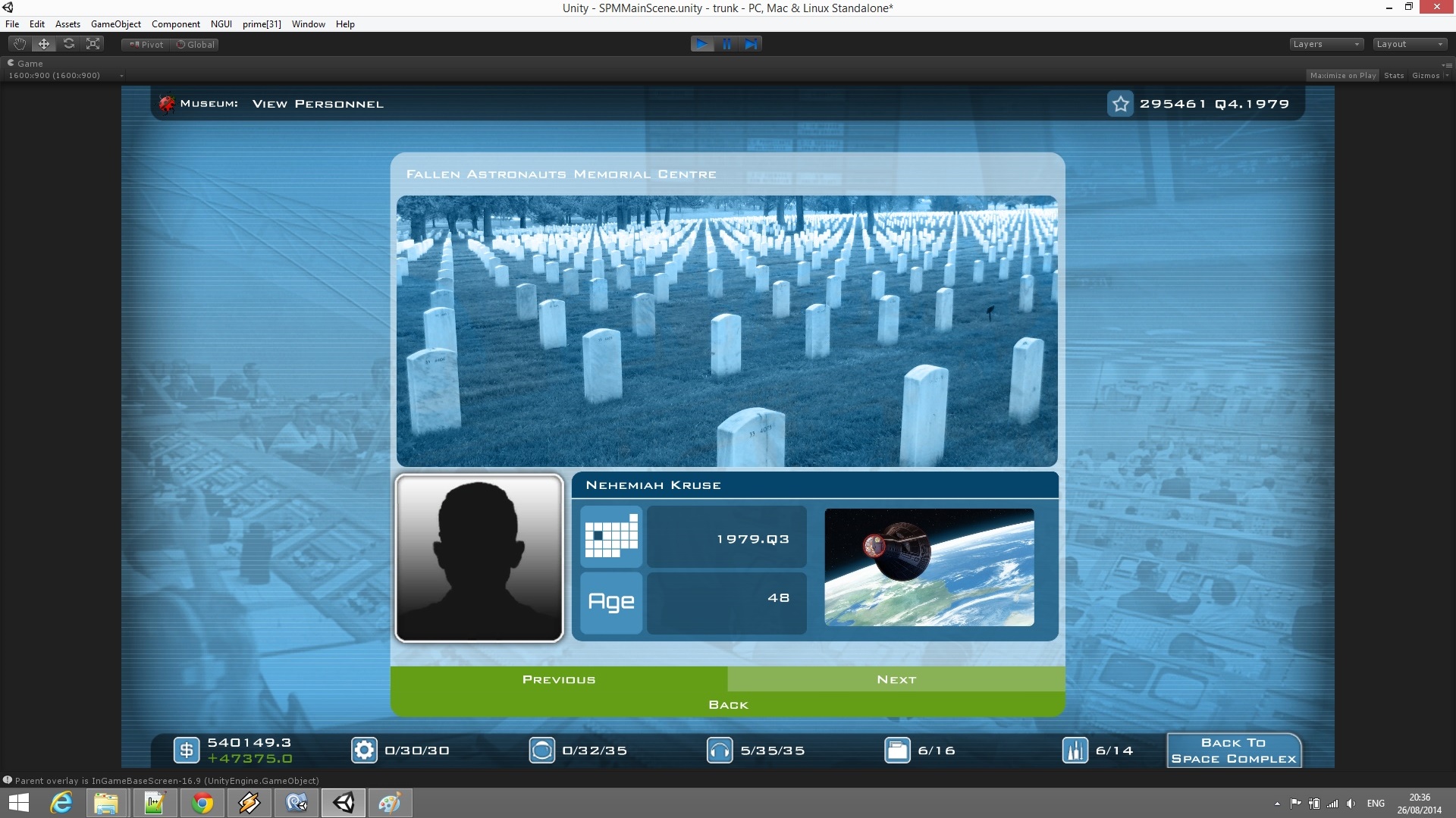Toggle Maximize on Play option
Image resolution: width=1456 pixels, height=818 pixels.
(1342, 75)
